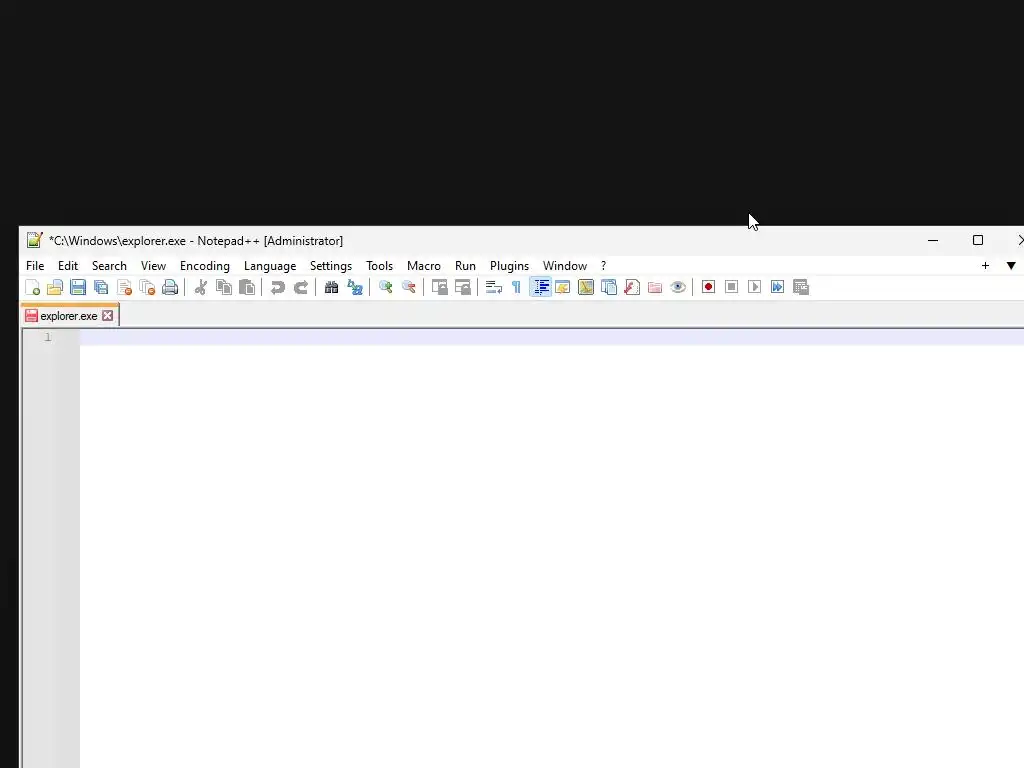Click the user-defined language icon

[x=562, y=287]
